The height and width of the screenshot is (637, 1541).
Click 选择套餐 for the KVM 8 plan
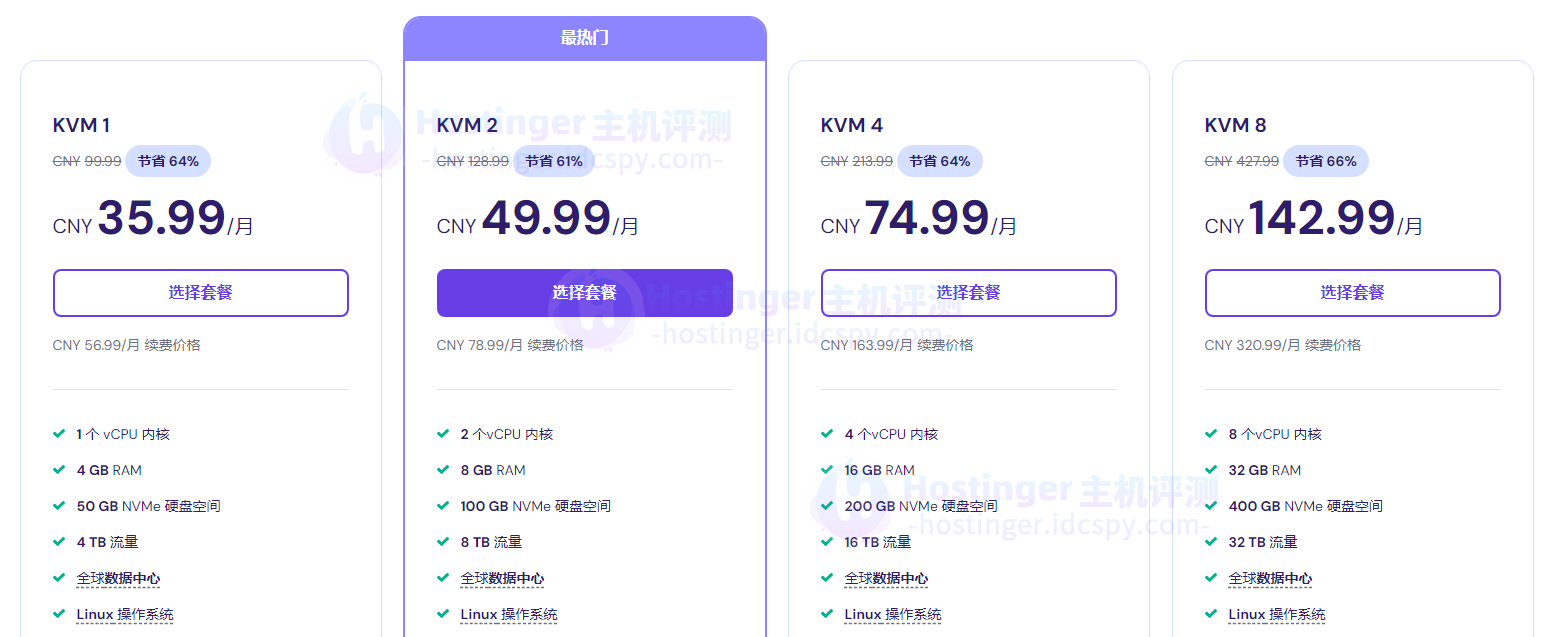pyautogui.click(x=1352, y=292)
